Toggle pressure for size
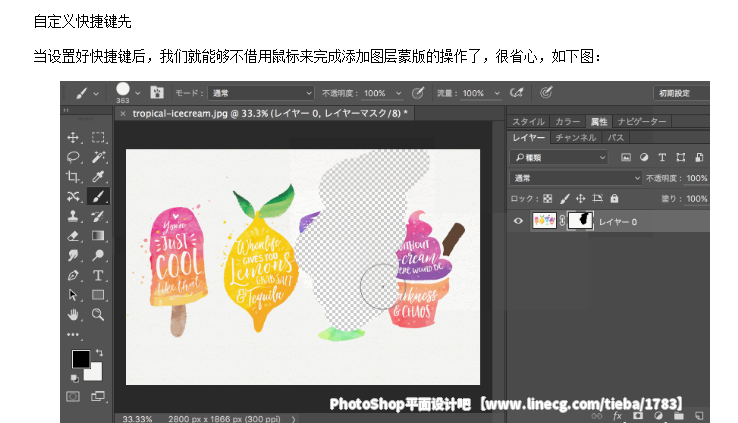The image size is (738, 423). tap(546, 93)
